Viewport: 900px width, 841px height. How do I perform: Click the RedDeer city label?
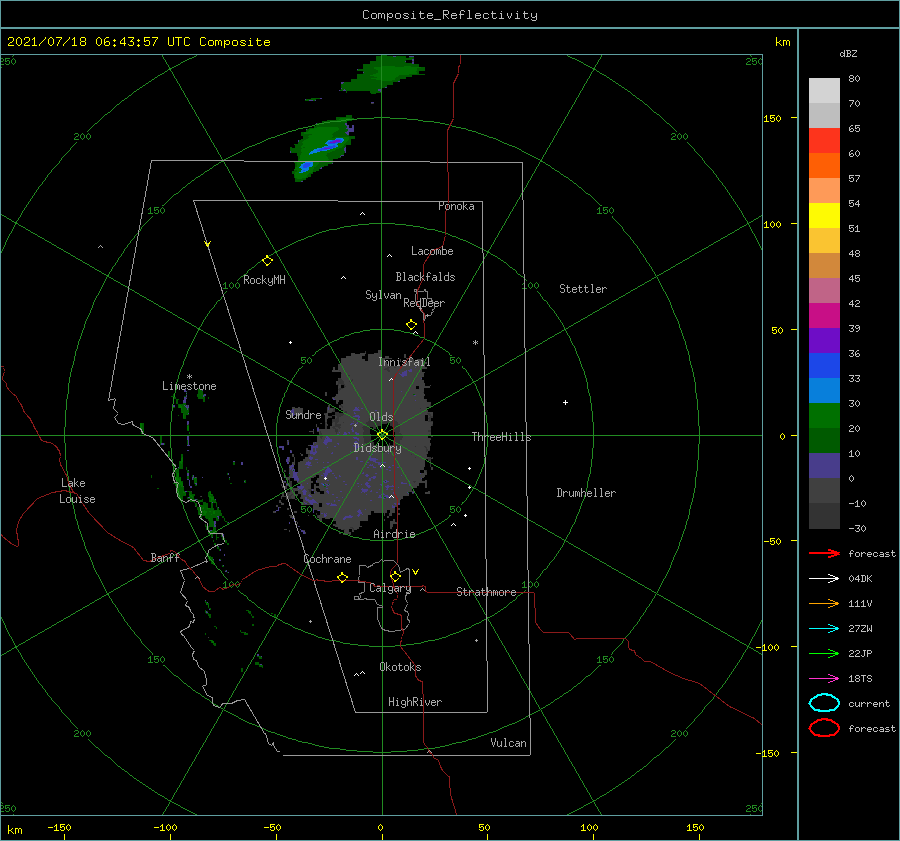(424, 303)
